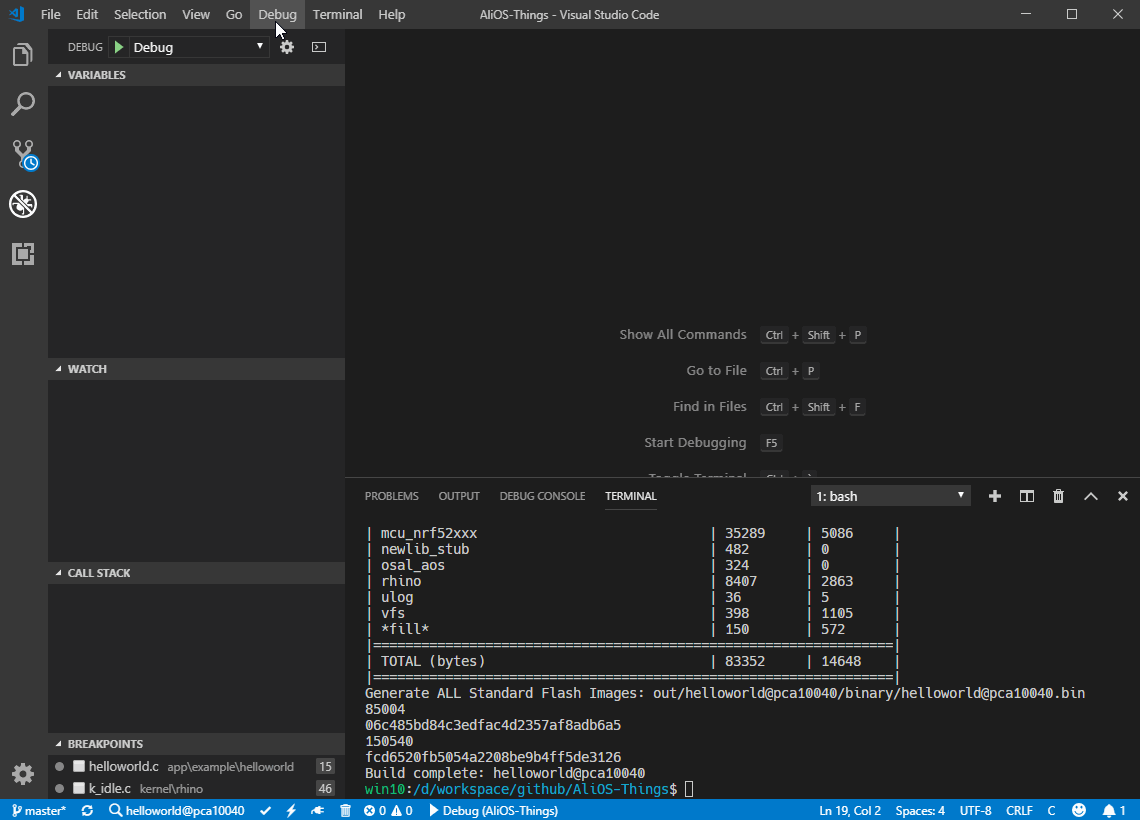
Task: Switch to the OUTPUT tab
Action: pos(459,496)
